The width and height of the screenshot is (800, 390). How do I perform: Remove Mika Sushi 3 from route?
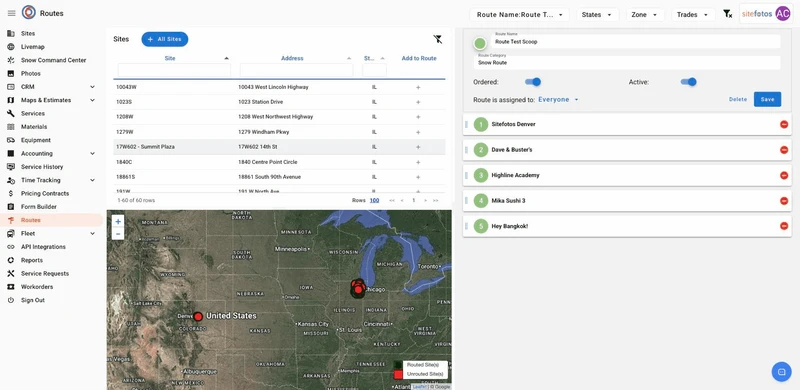[784, 201]
